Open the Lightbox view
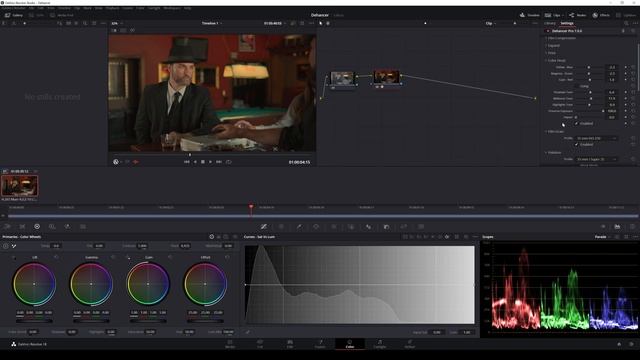 coord(626,15)
